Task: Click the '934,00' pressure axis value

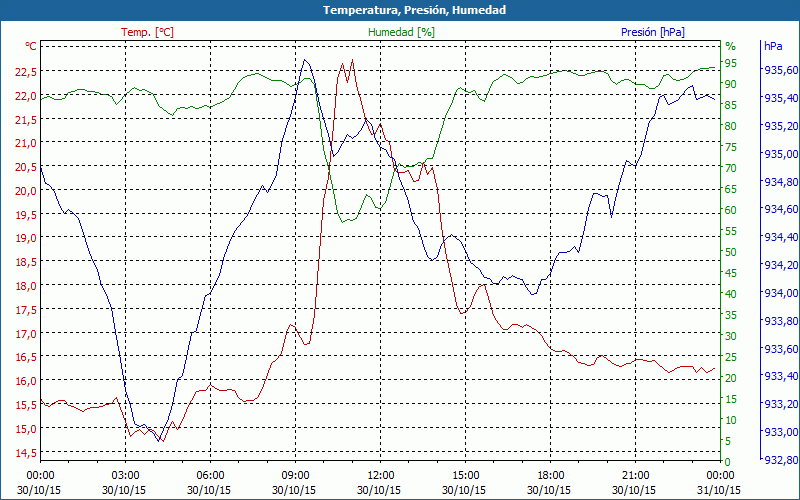Action: pos(779,293)
